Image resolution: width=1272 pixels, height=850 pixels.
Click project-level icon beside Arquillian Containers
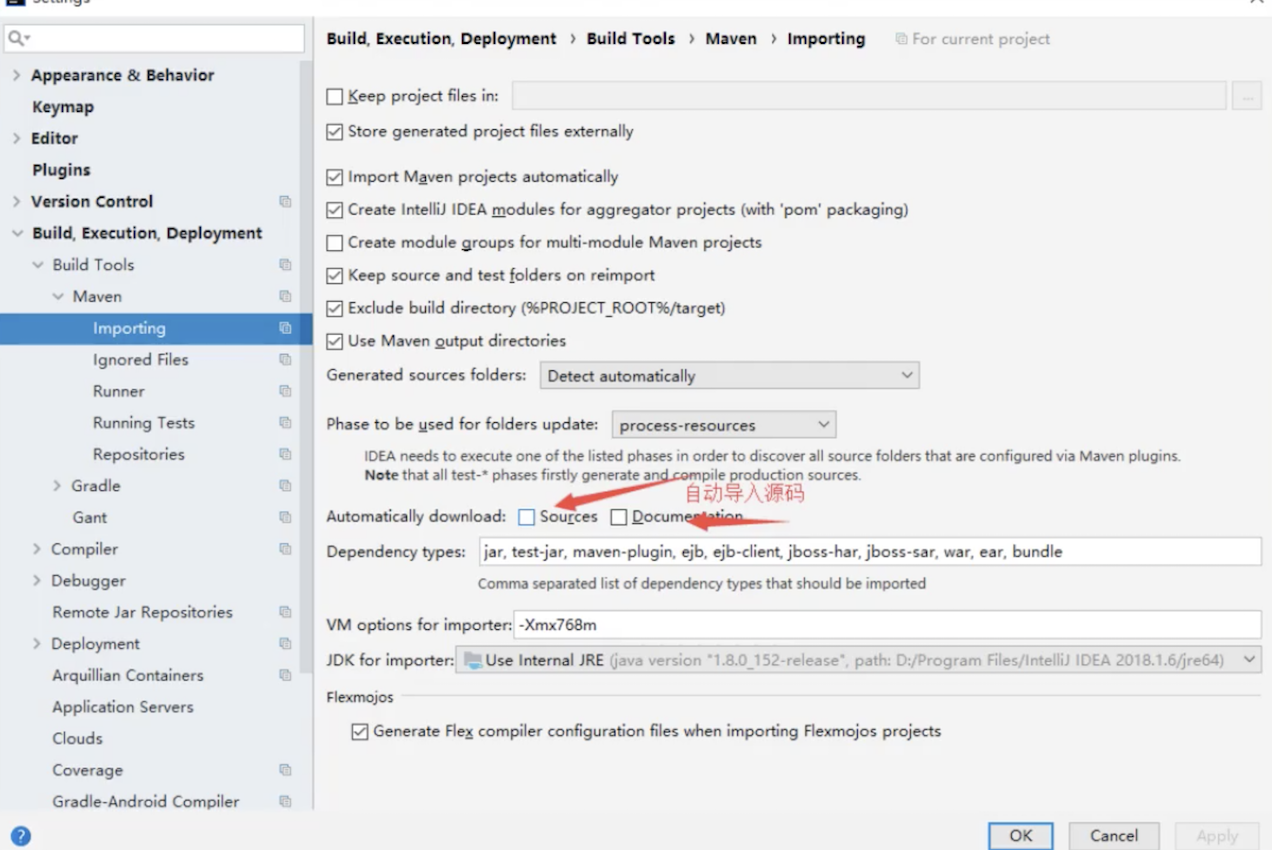click(x=285, y=676)
